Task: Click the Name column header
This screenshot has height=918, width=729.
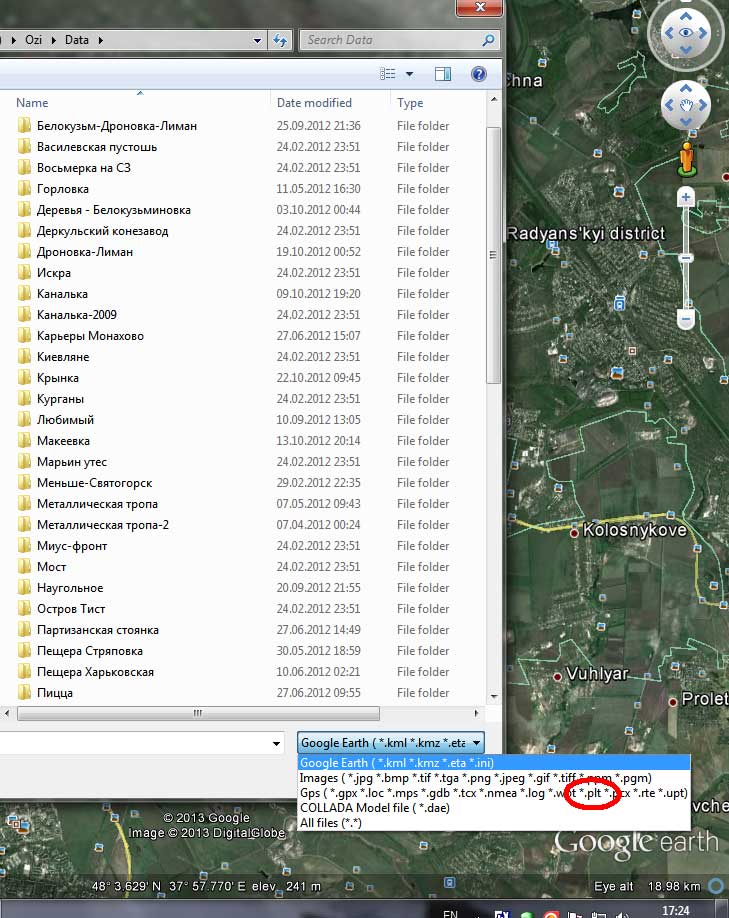Action: point(33,103)
